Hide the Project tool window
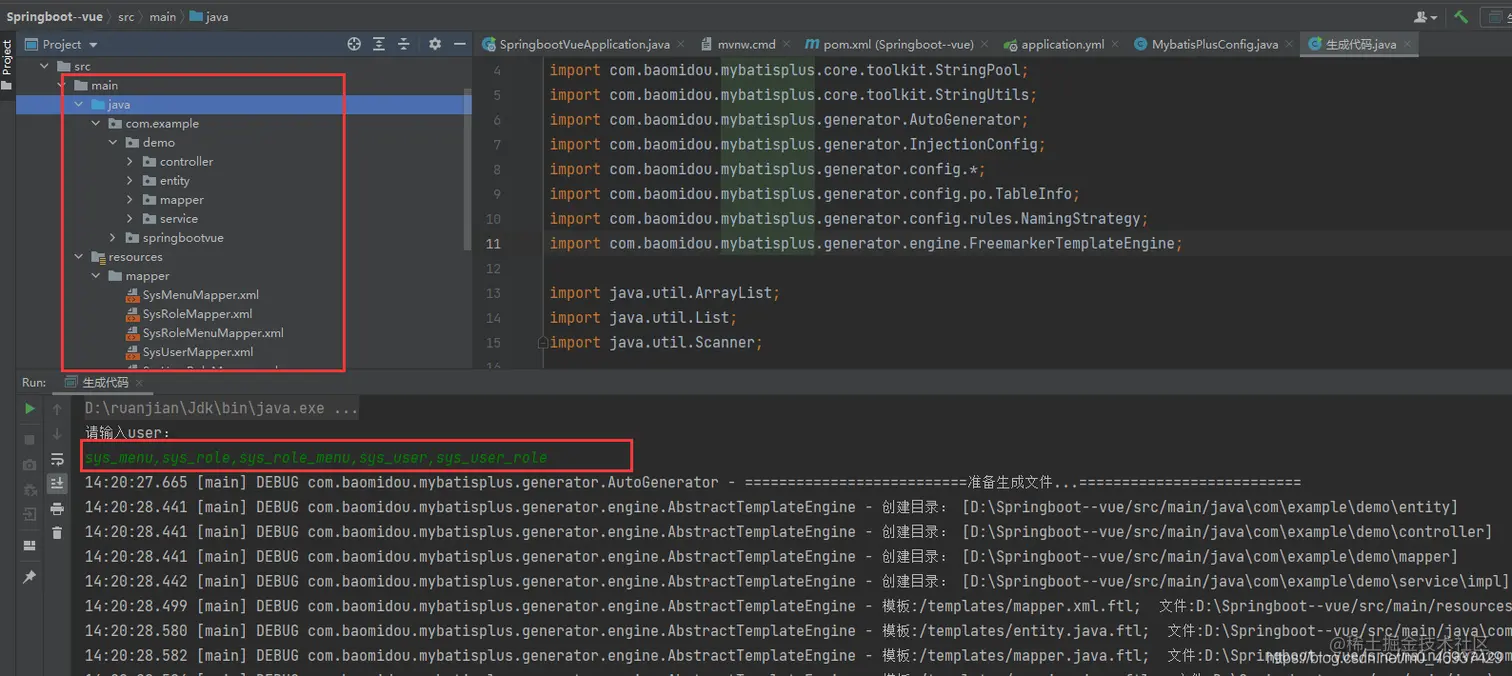This screenshot has width=1512, height=676. (459, 44)
